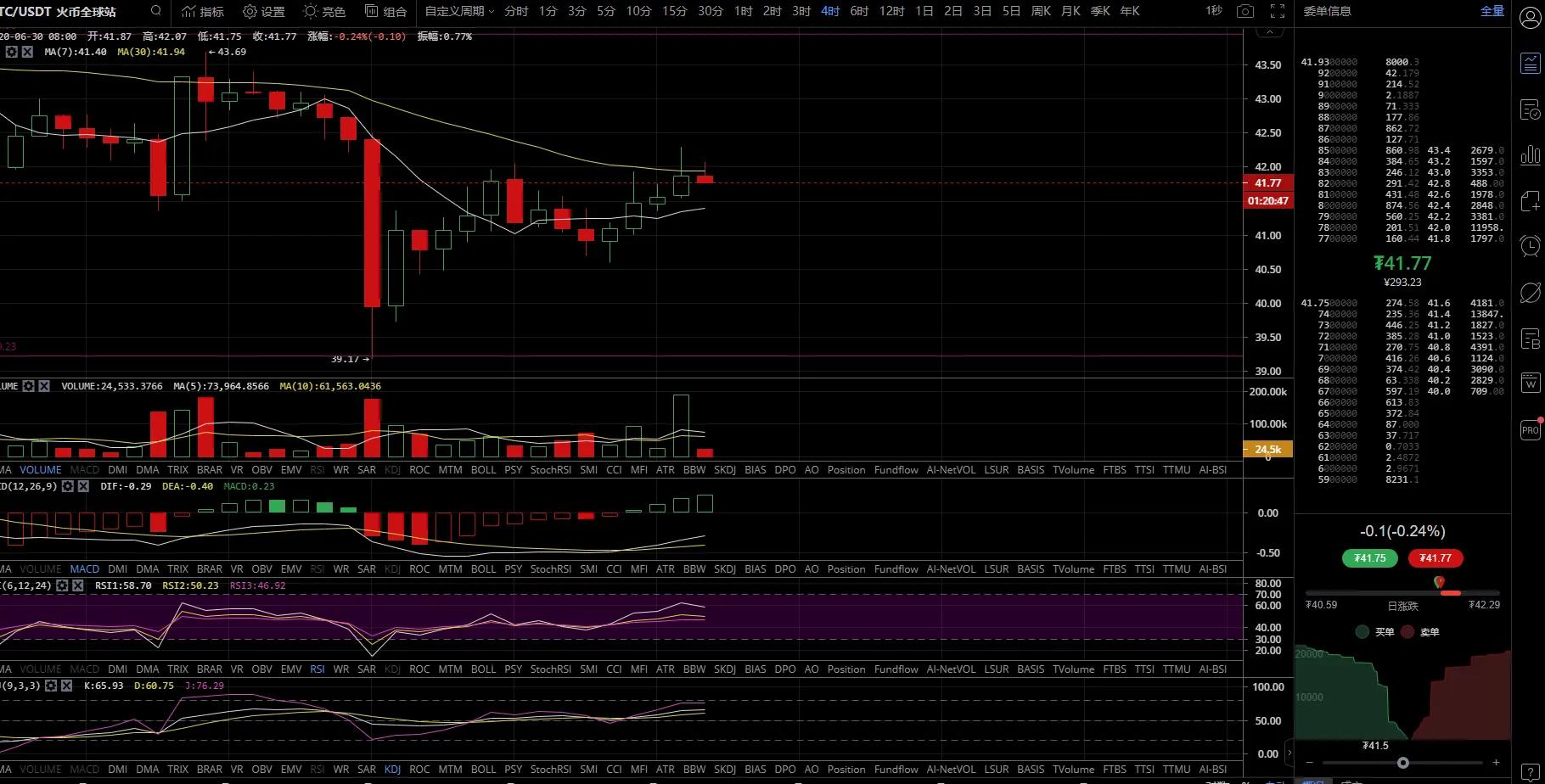Enter fullscreen chart mode
The height and width of the screenshot is (784, 1545).
pyautogui.click(x=1278, y=11)
